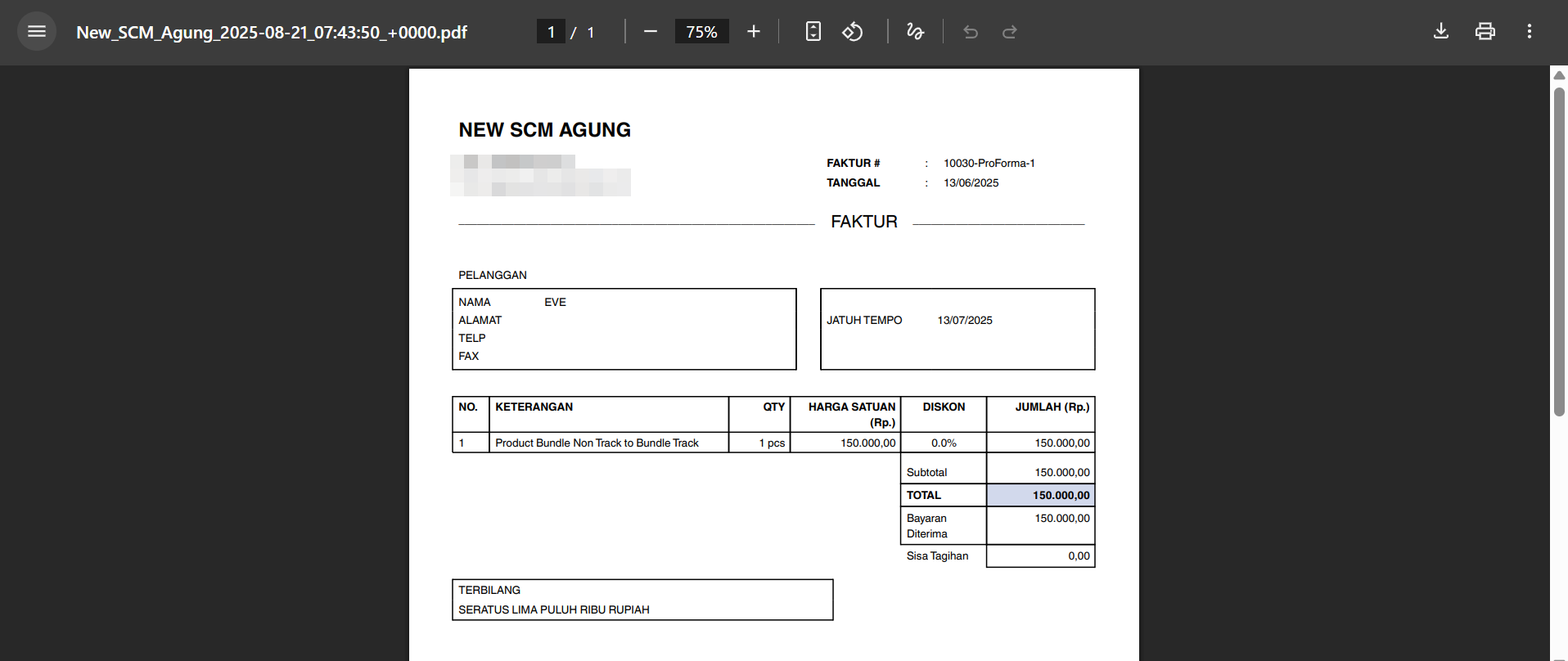Click the page number input field
The image size is (1568, 661).
click(x=551, y=32)
